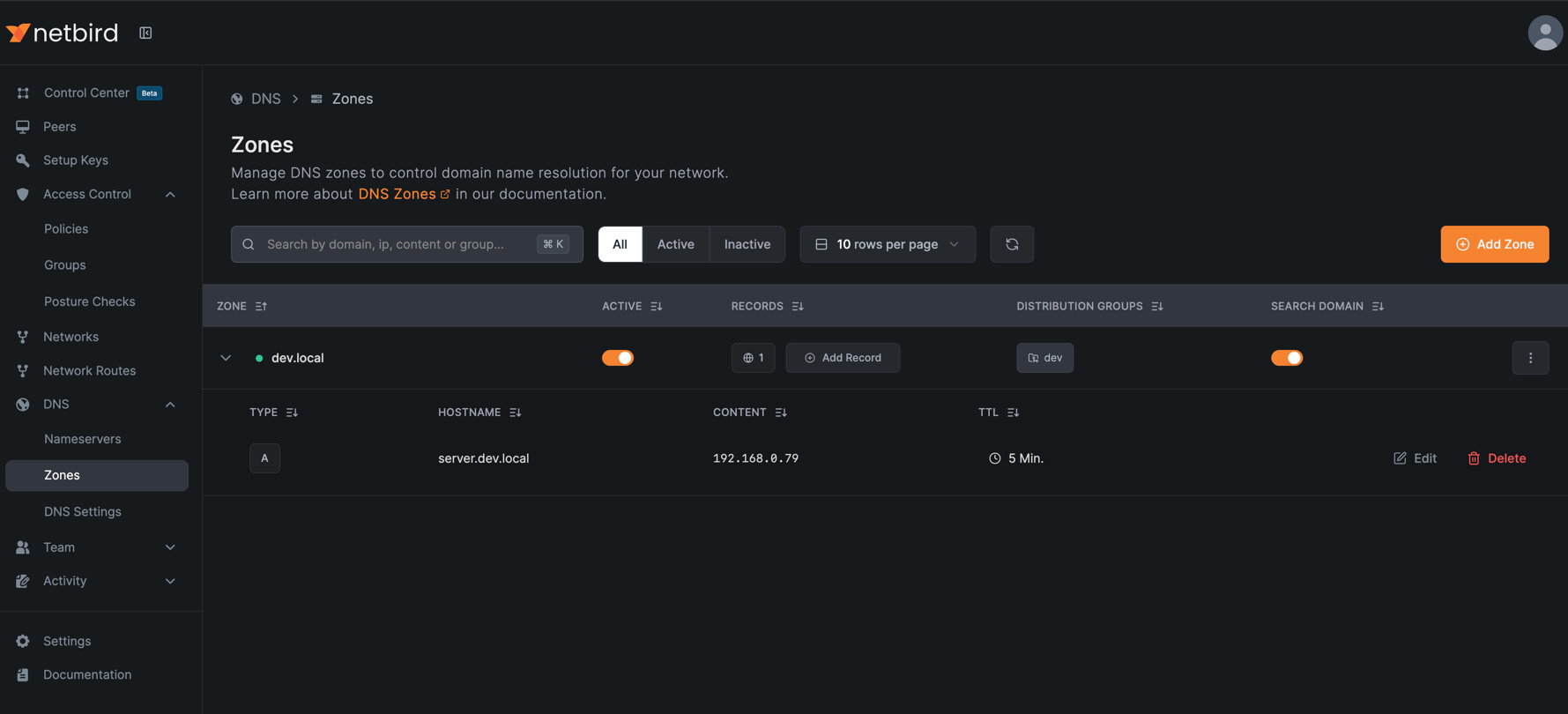Sort zones using the Zone column icon

tap(261, 306)
